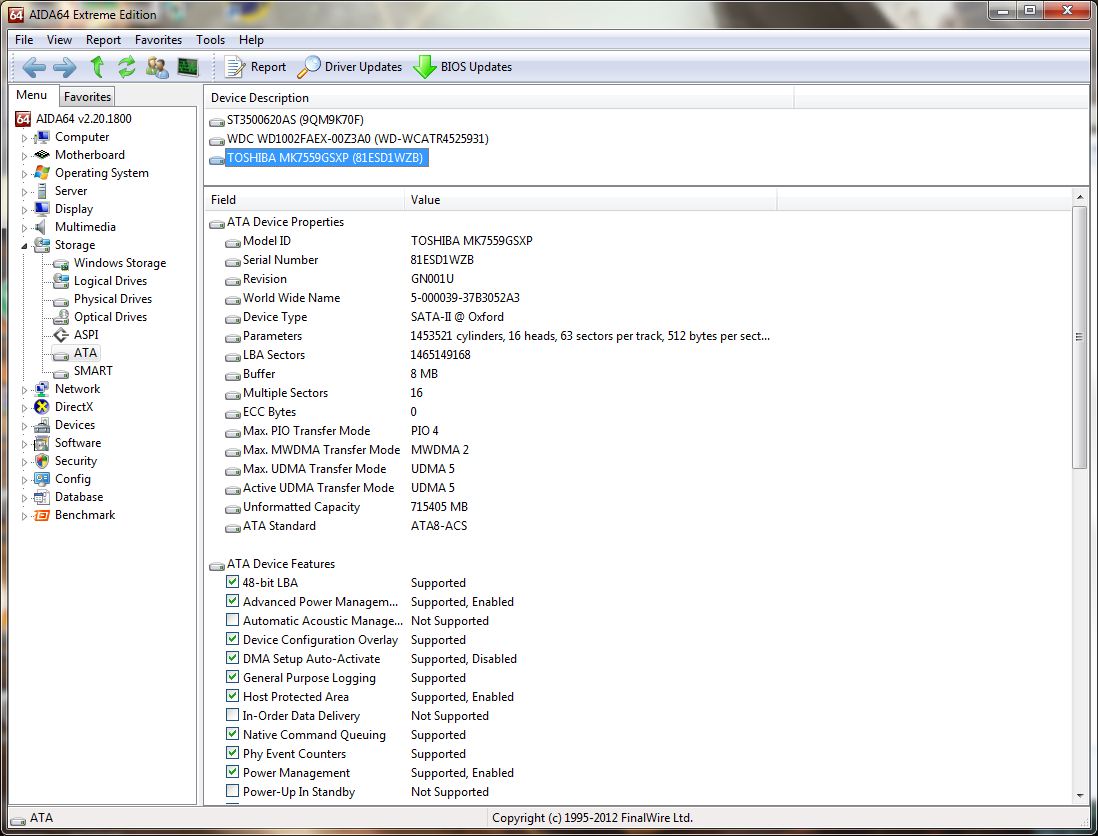Click the Computer icon in the tree
The height and width of the screenshot is (836, 1098).
coord(42,137)
